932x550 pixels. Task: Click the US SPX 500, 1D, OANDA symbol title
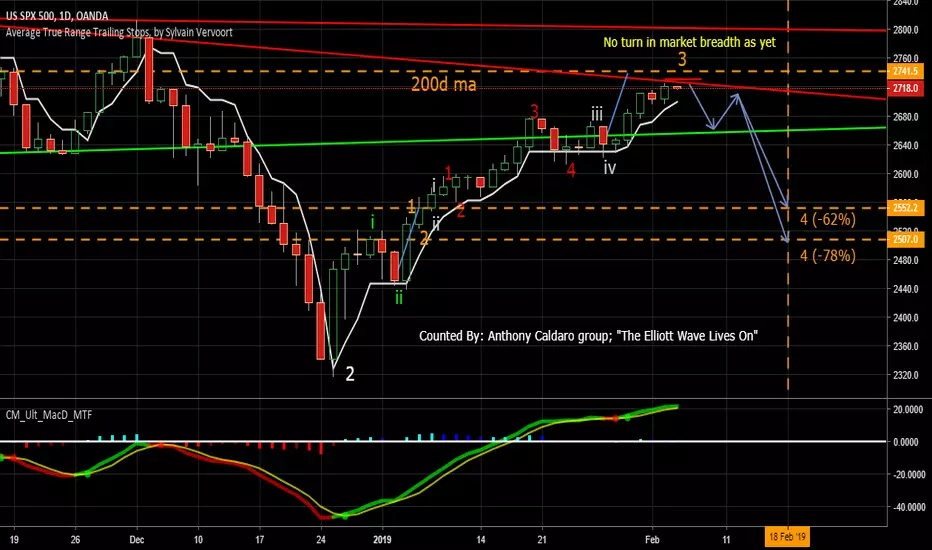[57, 16]
